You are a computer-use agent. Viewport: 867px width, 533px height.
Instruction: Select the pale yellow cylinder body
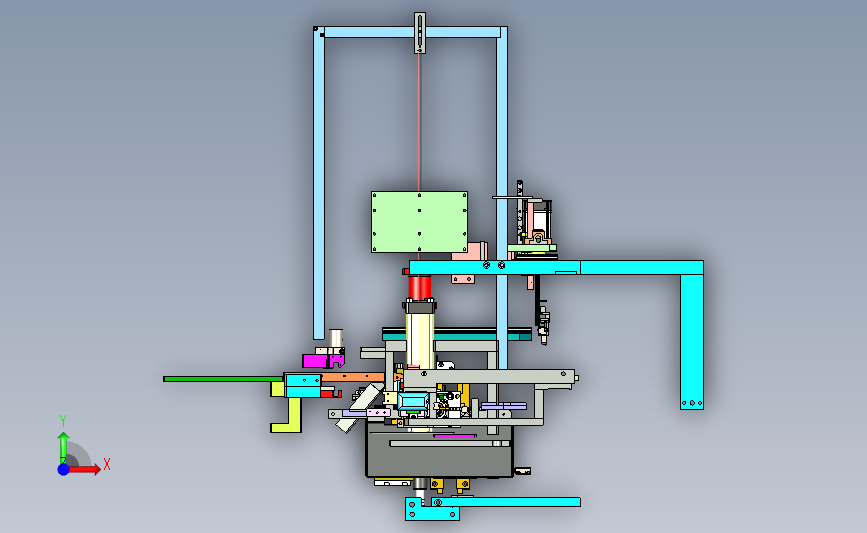click(x=420, y=340)
